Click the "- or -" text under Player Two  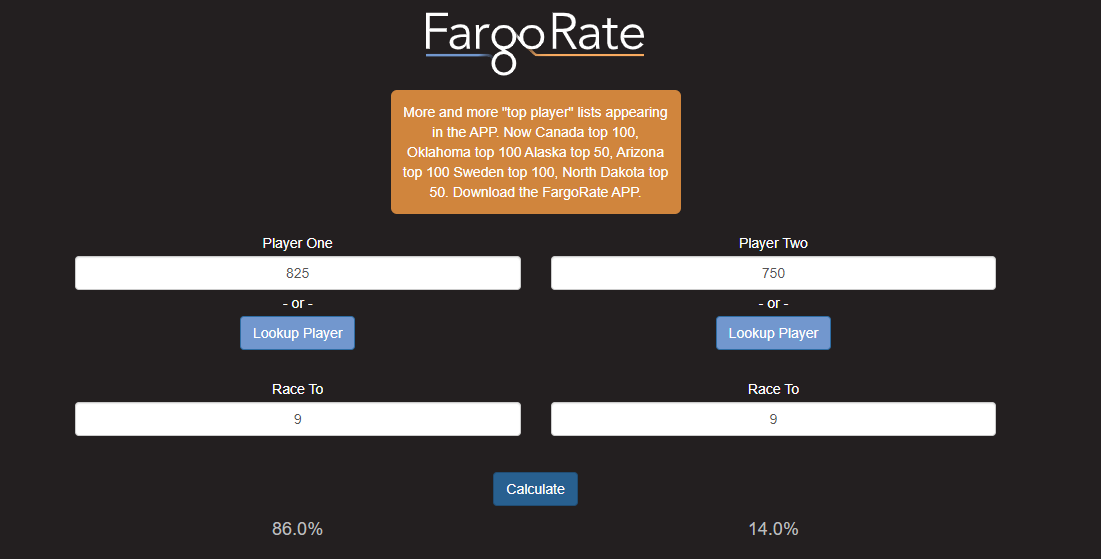[x=773, y=303]
